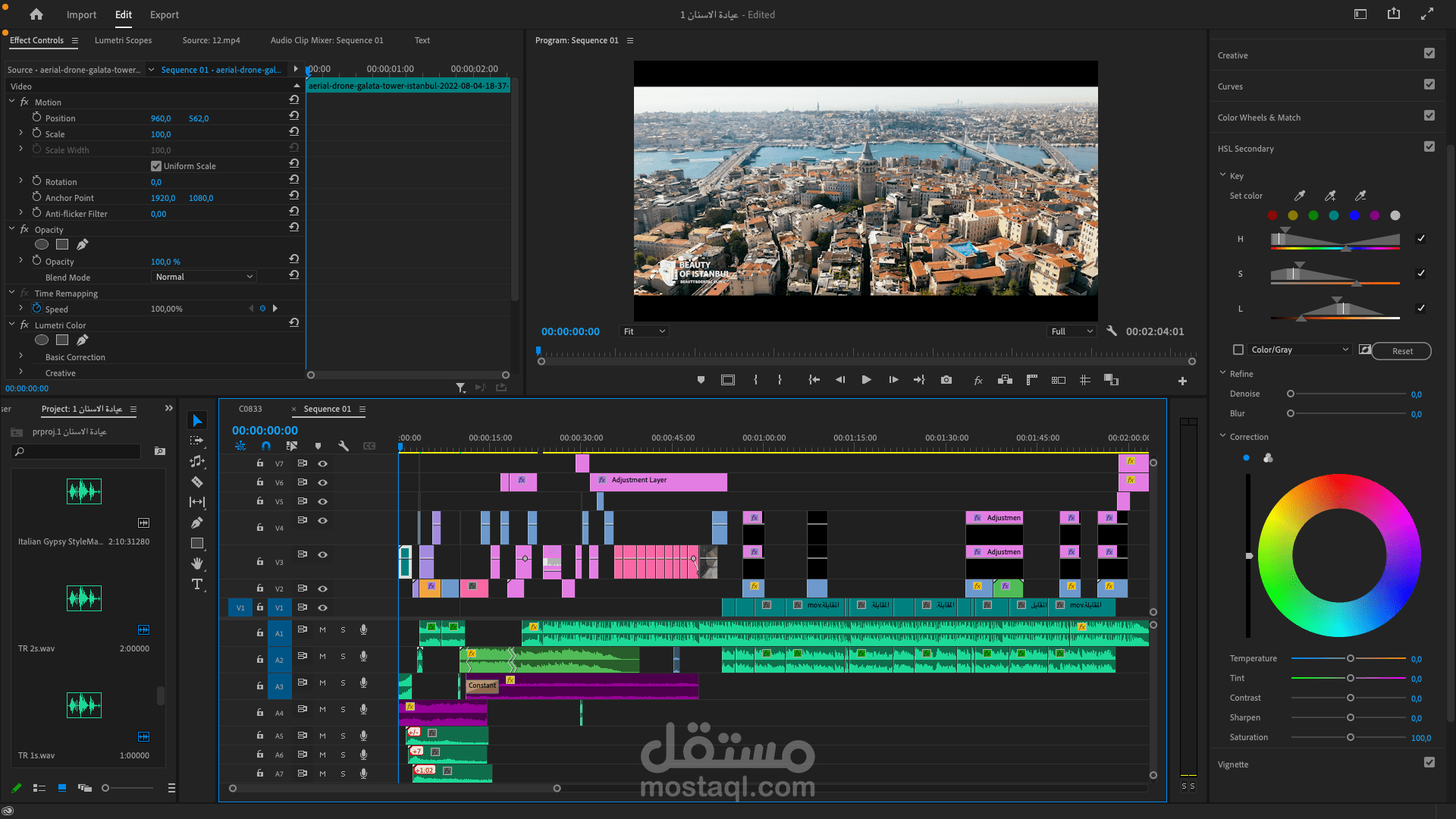The image size is (1456, 819).
Task: Step back one frame
Action: tap(840, 380)
